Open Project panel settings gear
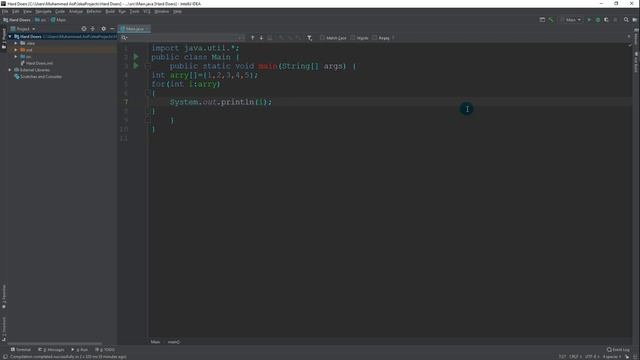 click(x=103, y=29)
